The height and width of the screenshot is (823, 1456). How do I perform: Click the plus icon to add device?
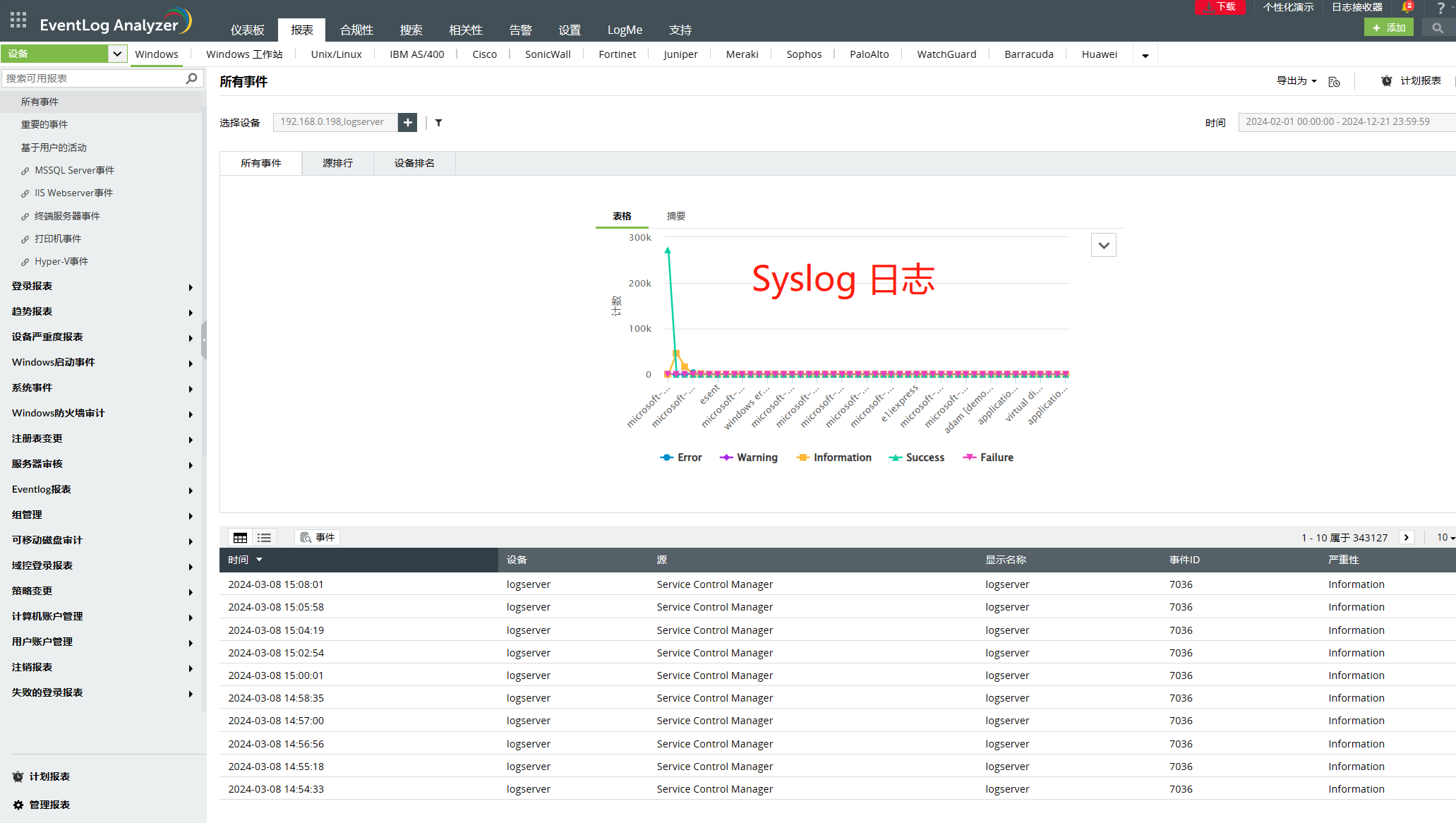(408, 122)
